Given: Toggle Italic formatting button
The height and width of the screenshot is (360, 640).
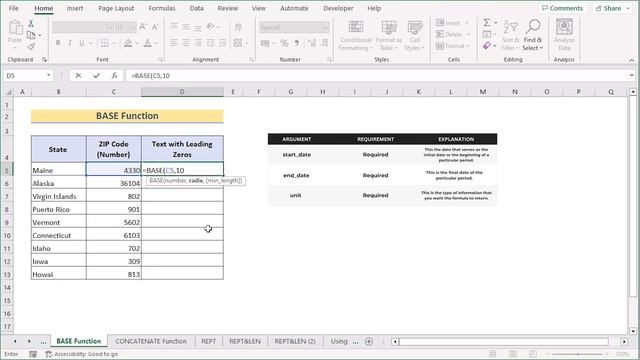Looking at the screenshot, I should (x=70, y=43).
